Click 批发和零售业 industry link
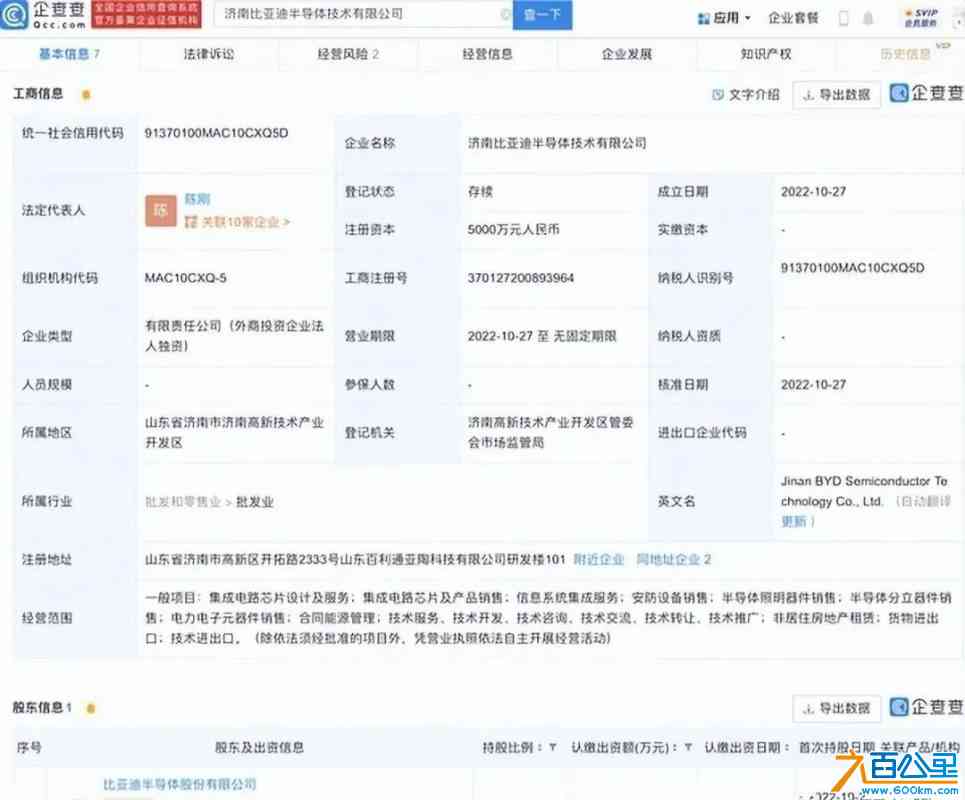This screenshot has width=965, height=800. click(183, 502)
